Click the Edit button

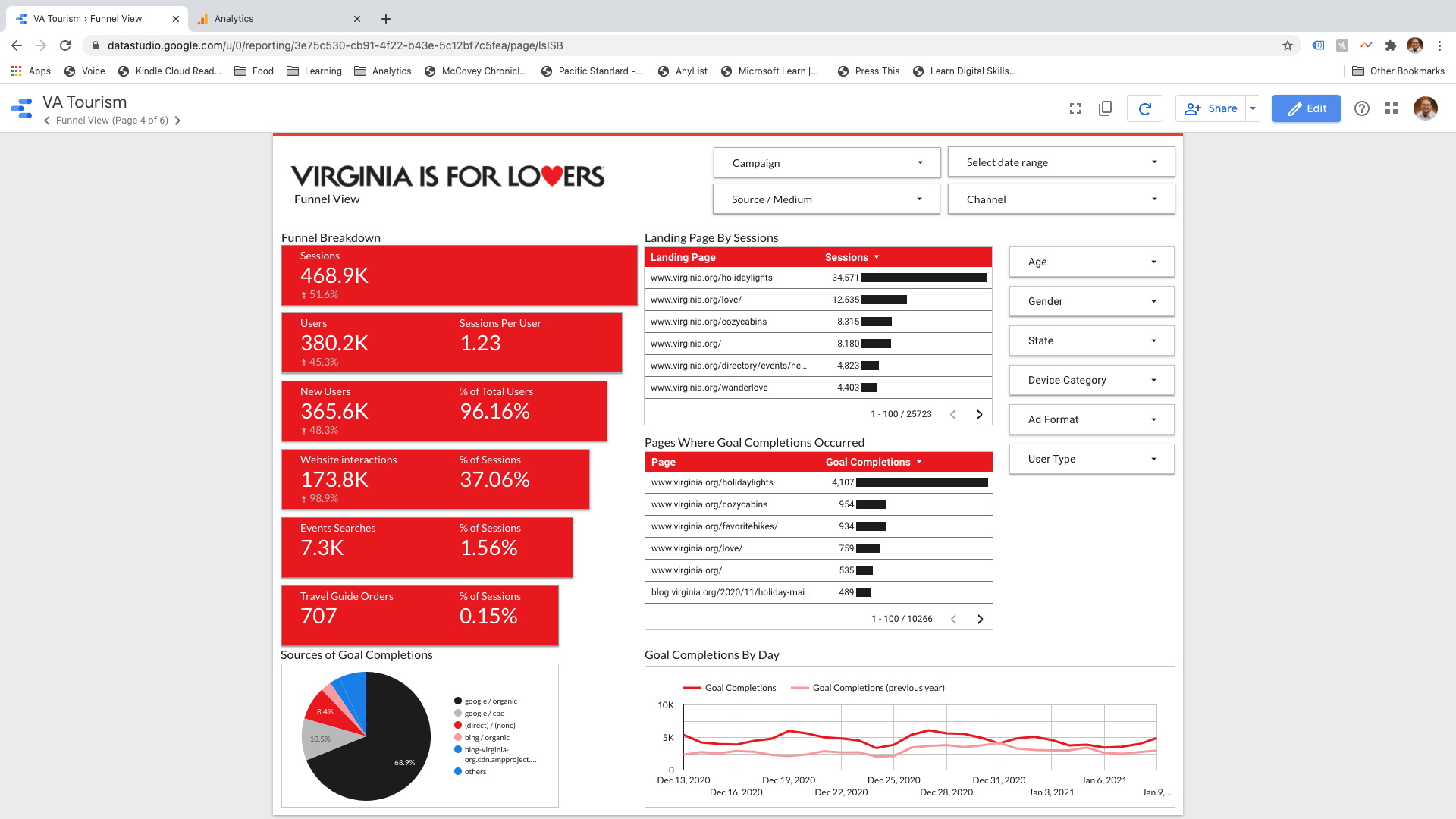1306,108
